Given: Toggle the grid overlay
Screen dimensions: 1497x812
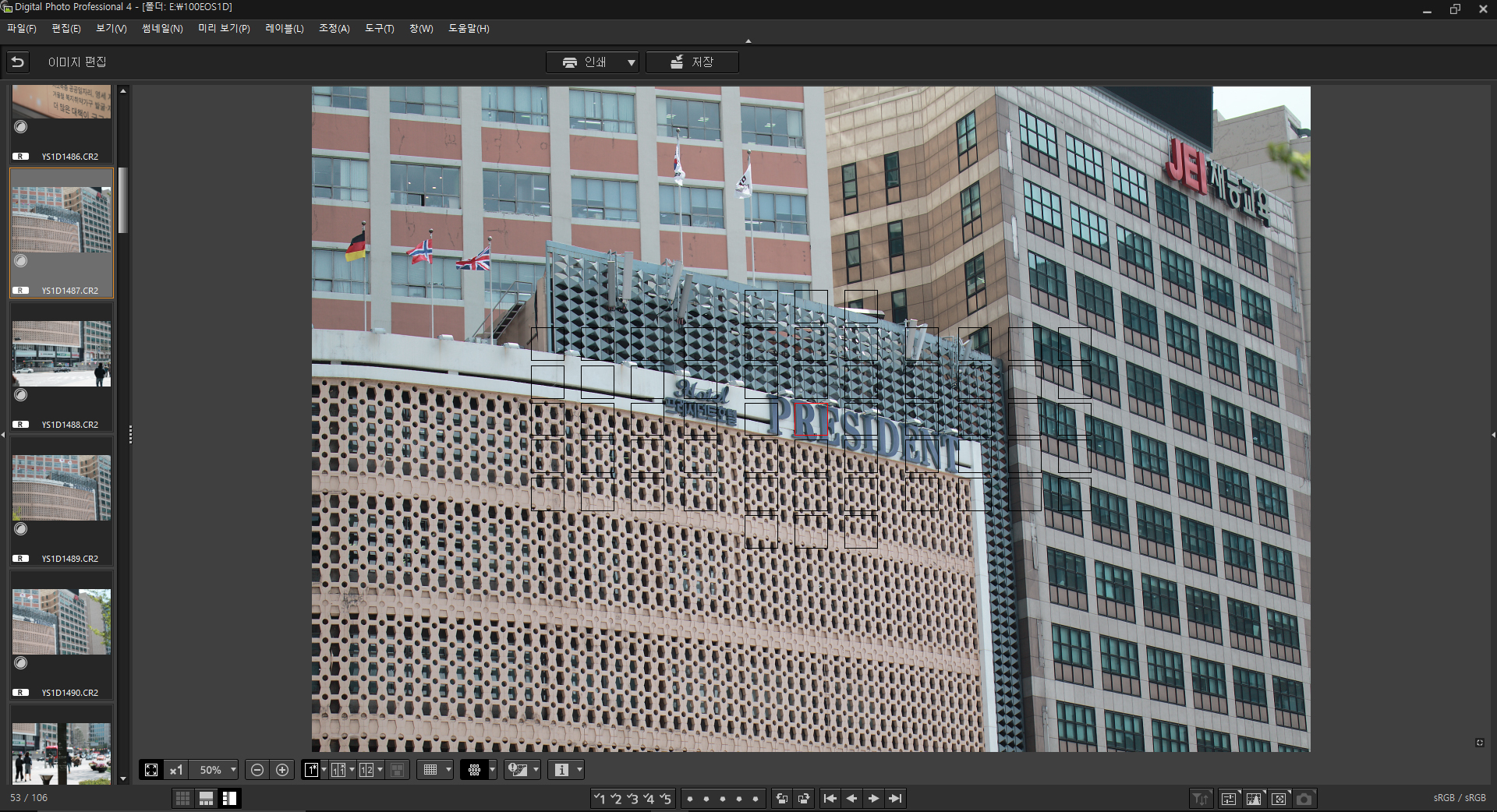Looking at the screenshot, I should [x=430, y=770].
